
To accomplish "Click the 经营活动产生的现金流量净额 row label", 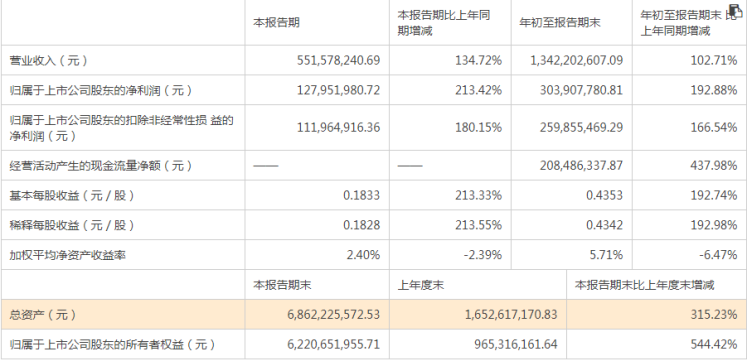I will click(x=101, y=166).
